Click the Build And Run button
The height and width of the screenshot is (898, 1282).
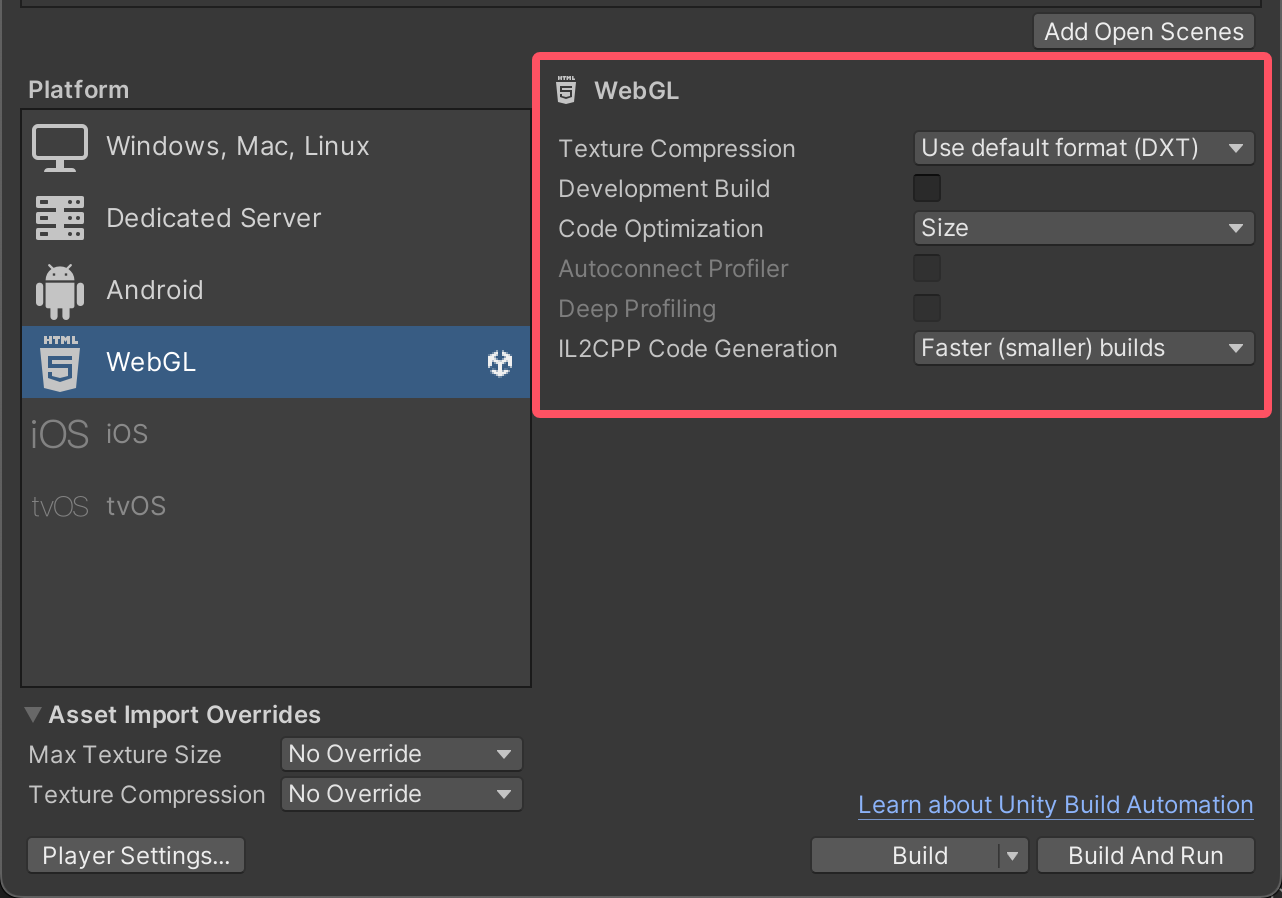point(1145,855)
